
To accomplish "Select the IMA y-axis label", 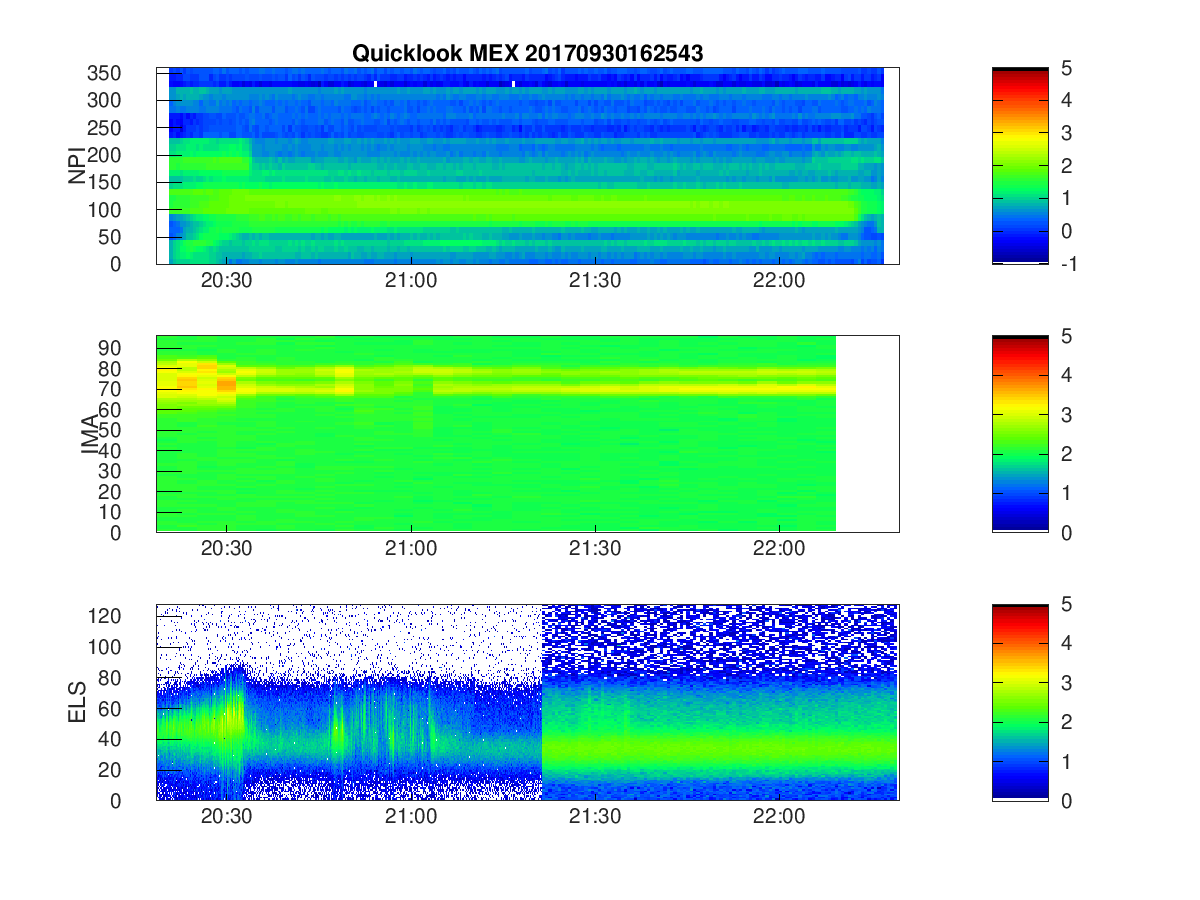I will pos(90,434).
